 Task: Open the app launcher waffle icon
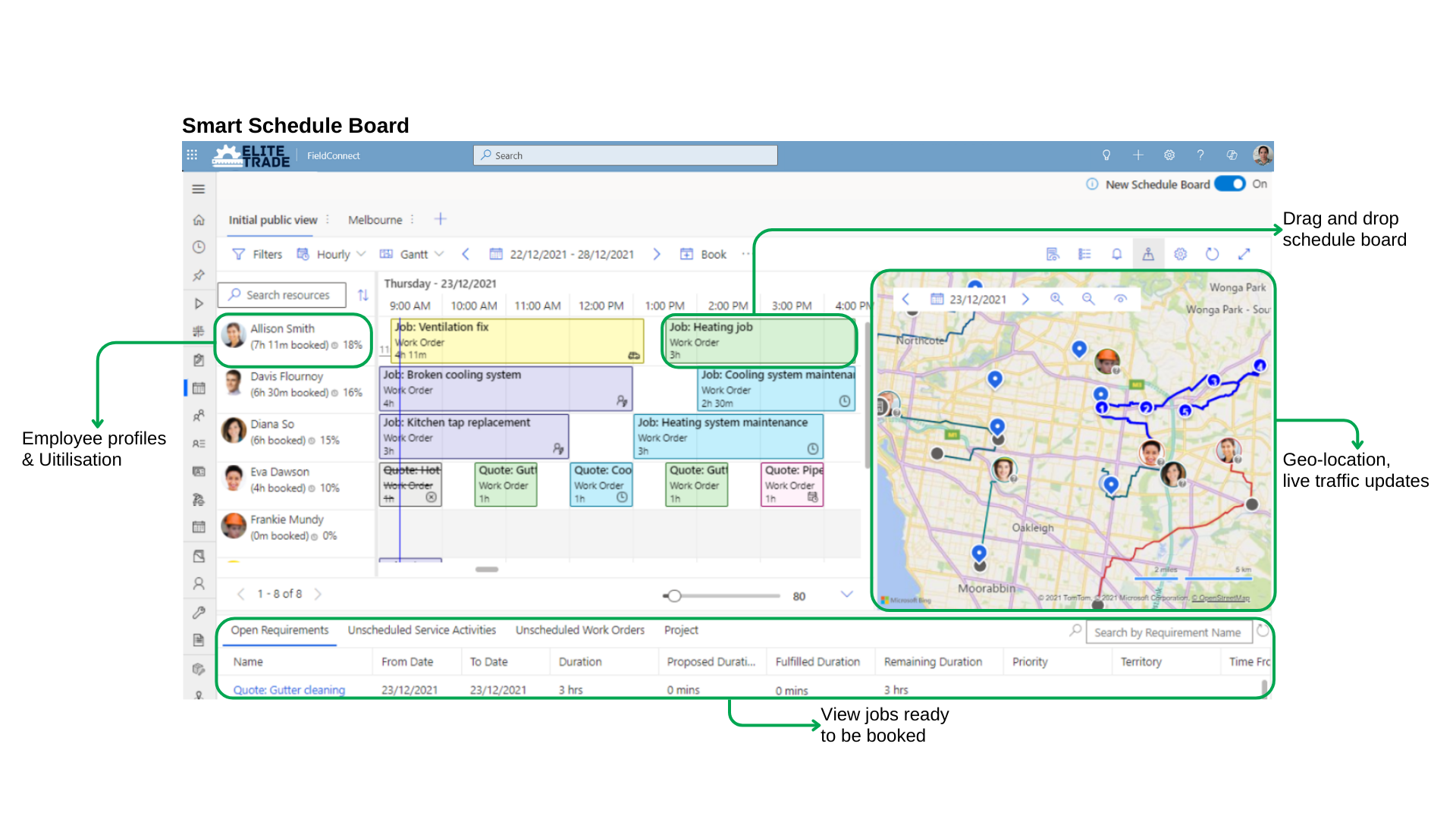pyautogui.click(x=192, y=155)
